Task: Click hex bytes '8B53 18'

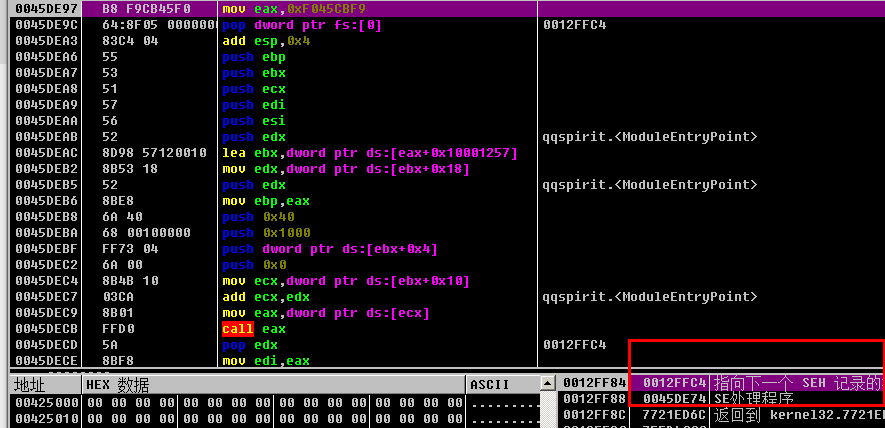Action: (130, 169)
